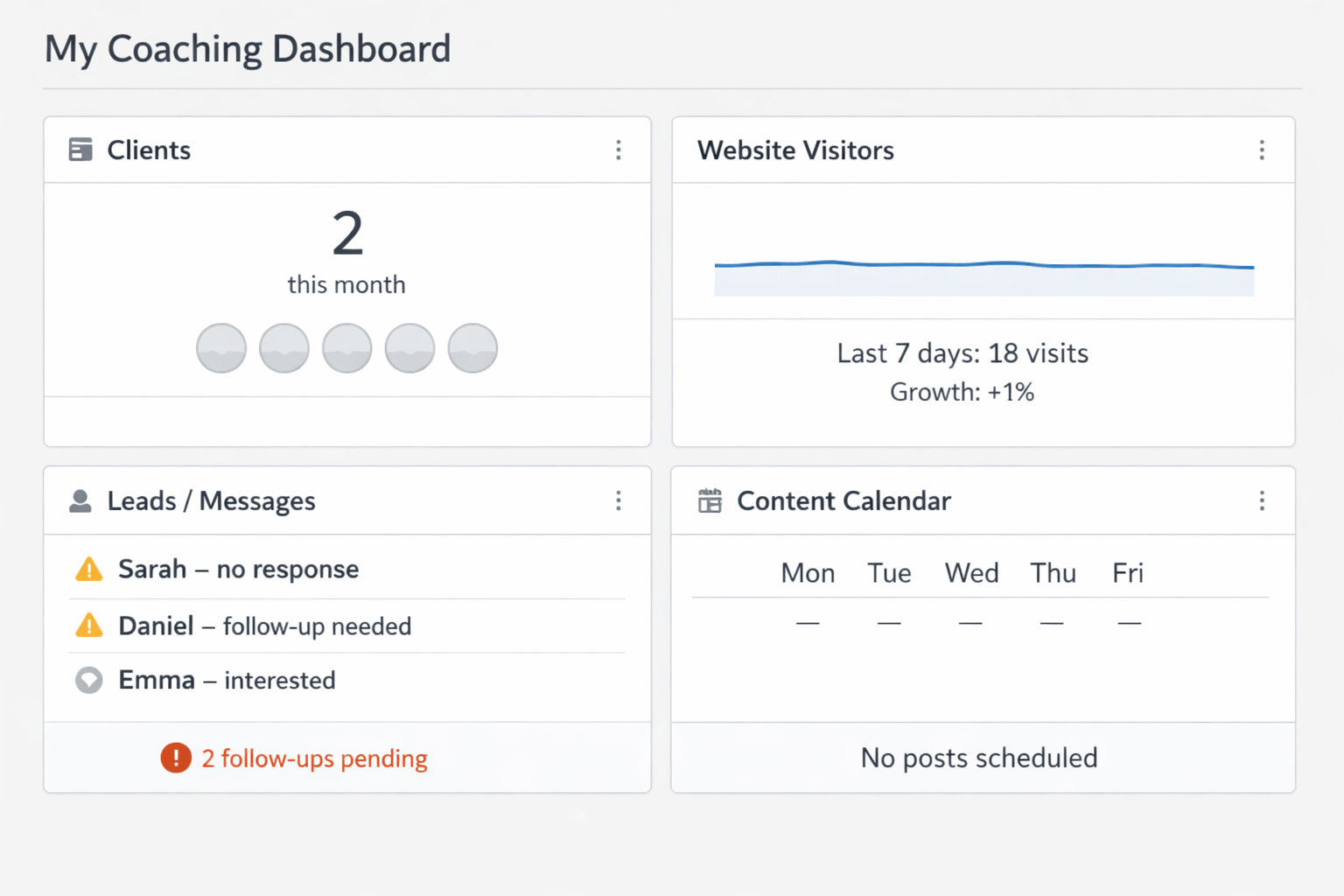1344x896 pixels.
Task: Select the Fri column in the calendar
Action: 1128,573
